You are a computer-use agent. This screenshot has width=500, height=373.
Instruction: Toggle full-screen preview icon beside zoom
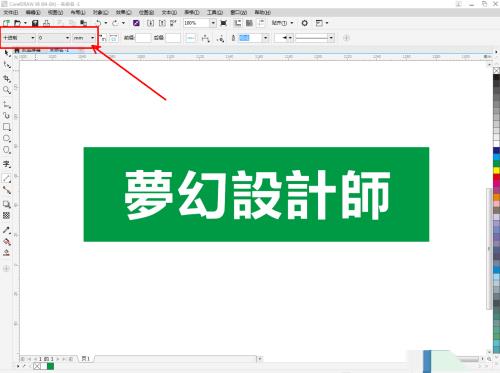coord(224,23)
